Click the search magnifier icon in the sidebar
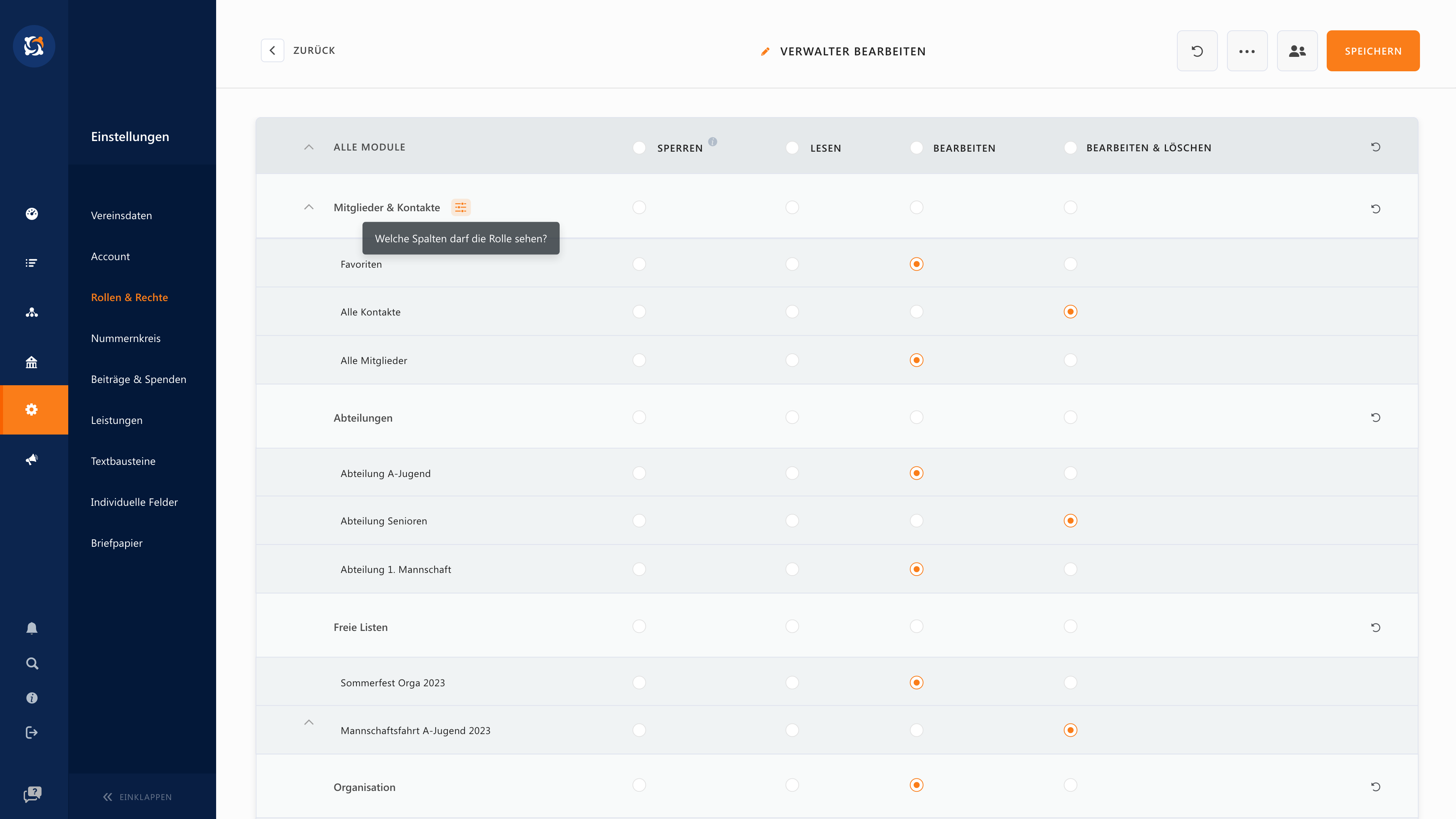1456x819 pixels. click(x=31, y=663)
